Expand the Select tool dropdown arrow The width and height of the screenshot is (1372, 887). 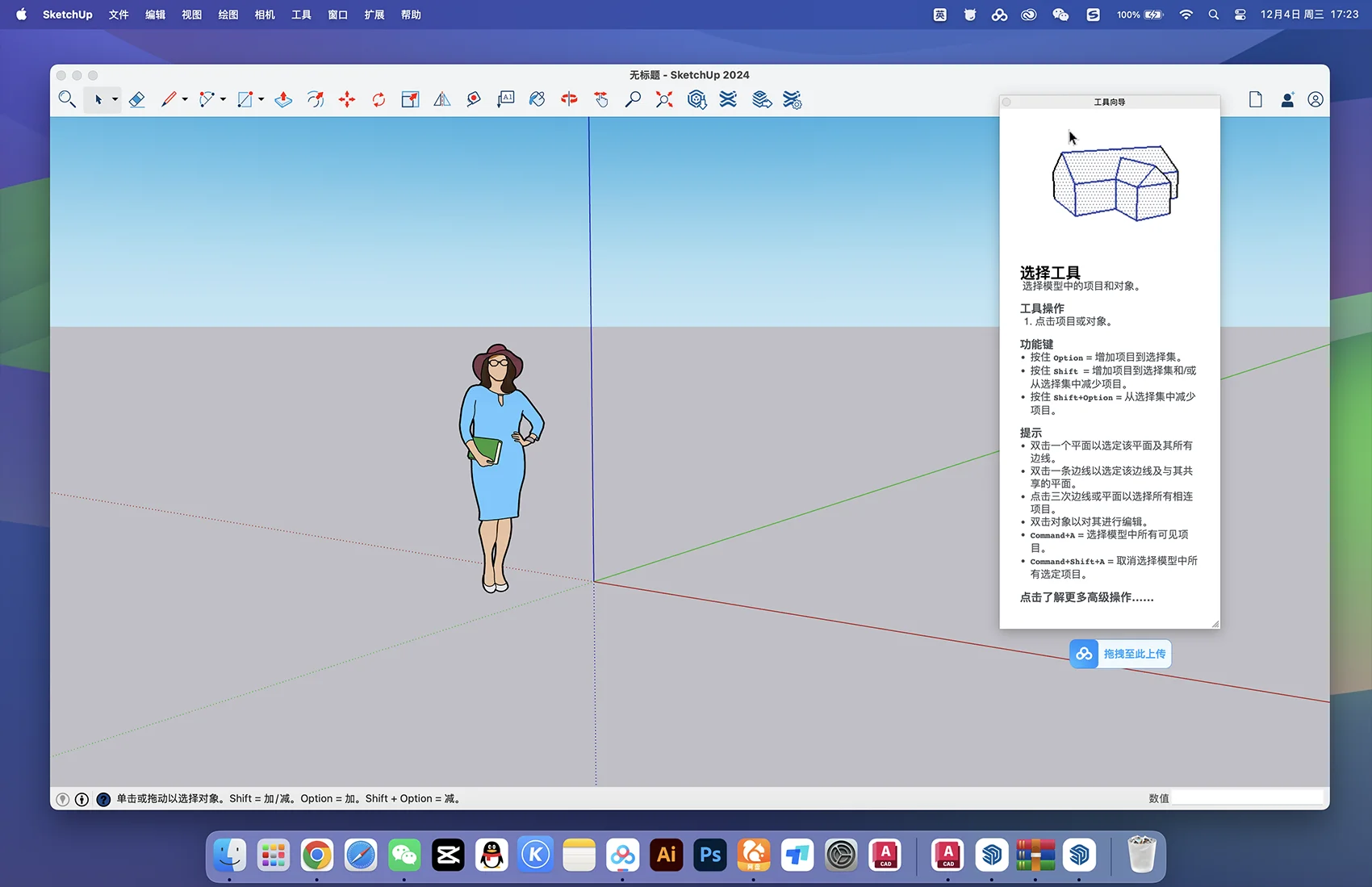(115, 99)
